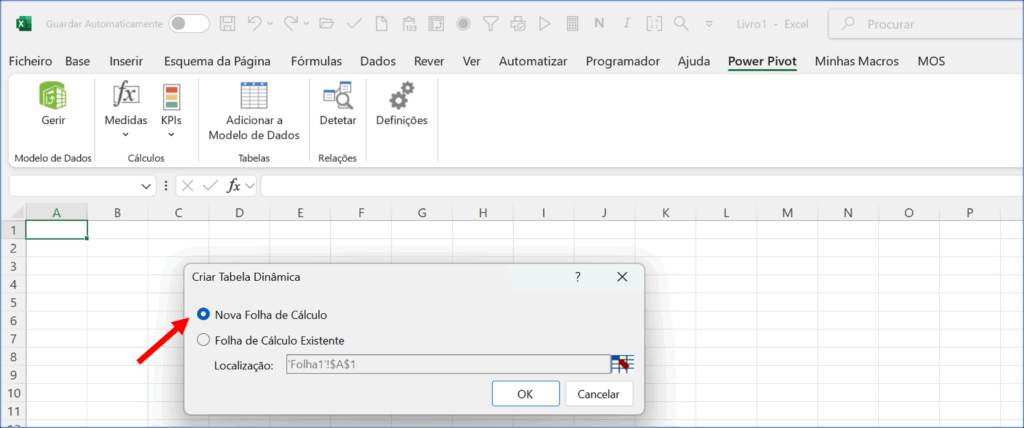The height and width of the screenshot is (428, 1024).
Task: Switch to the Fórmulas ribbon tab
Action: (315, 61)
